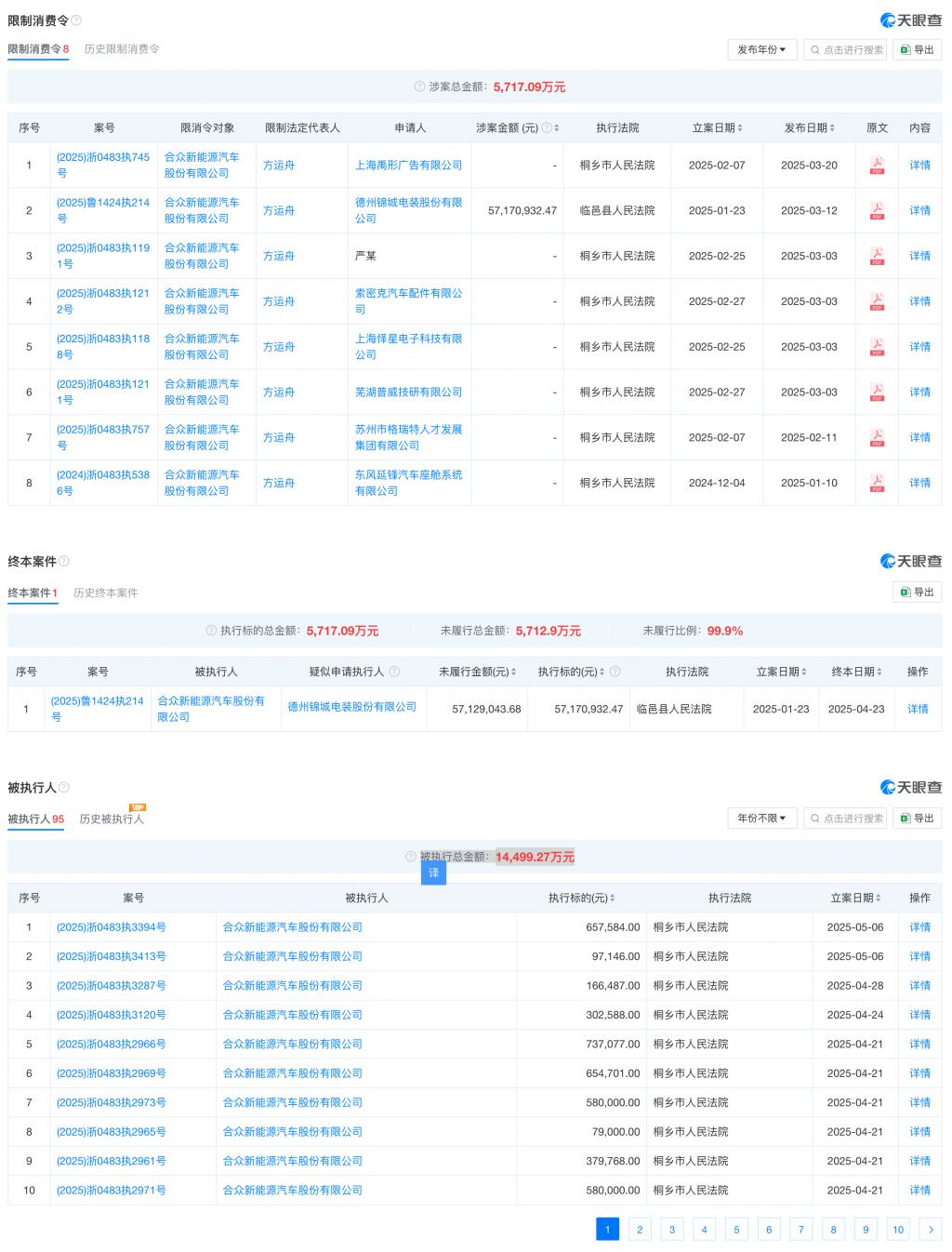Open 详情 for 终本案件 鲁1424执214号
This screenshot has width=952, height=1252.
coord(918,709)
